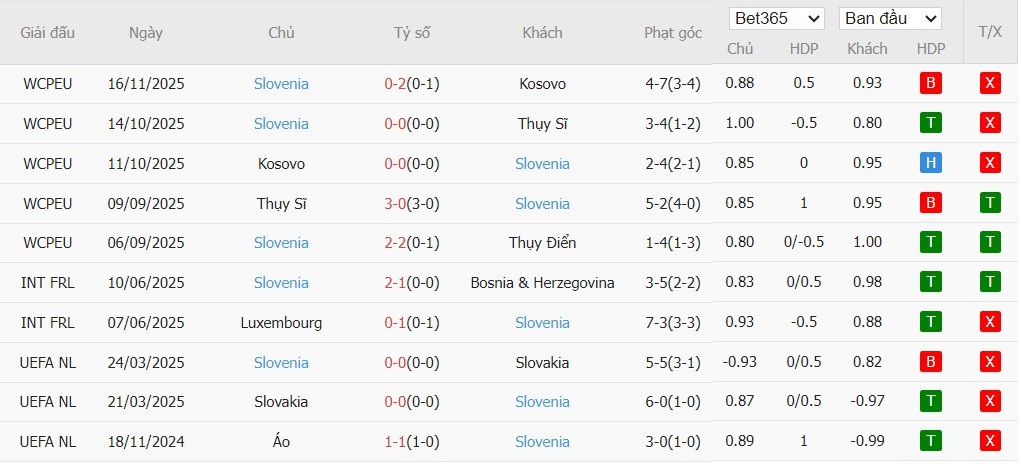The width and height of the screenshot is (1021, 464).
Task: Click green T HDP badge in 10/06/2025 row
Action: (x=931, y=283)
